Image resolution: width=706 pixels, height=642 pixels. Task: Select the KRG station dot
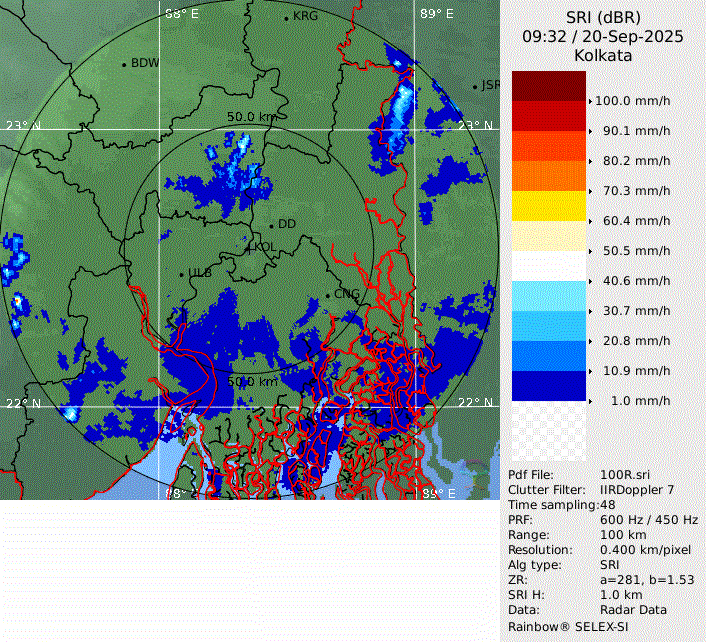point(286,18)
